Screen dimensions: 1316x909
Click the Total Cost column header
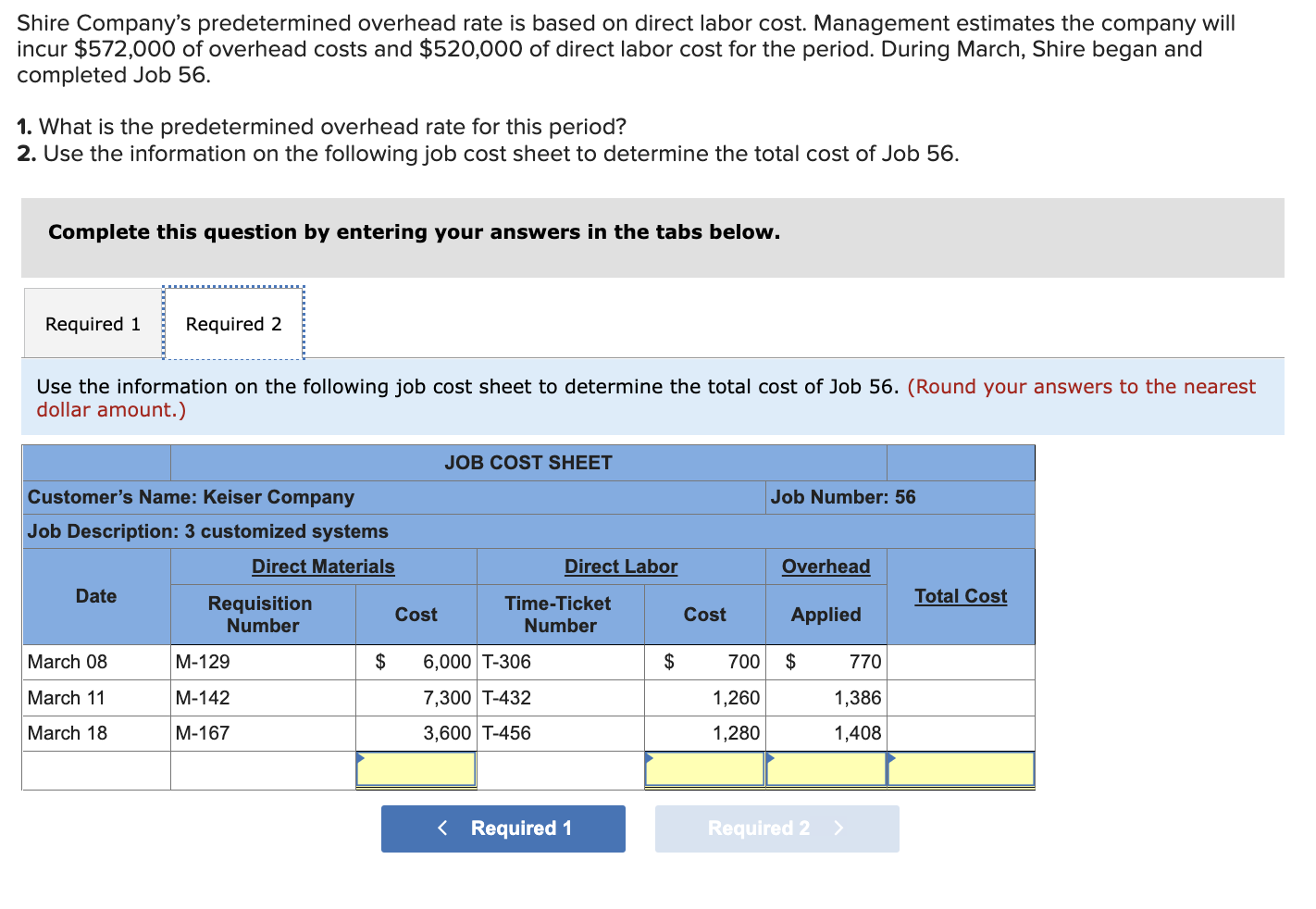point(961,596)
